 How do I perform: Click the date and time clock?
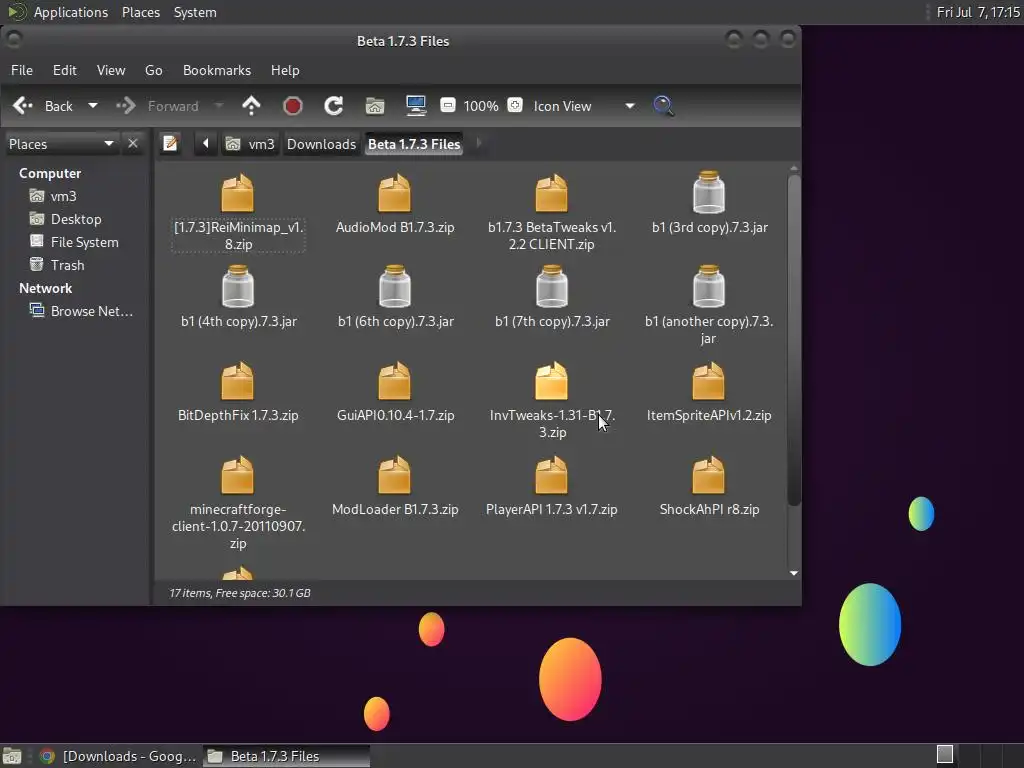pos(978,12)
